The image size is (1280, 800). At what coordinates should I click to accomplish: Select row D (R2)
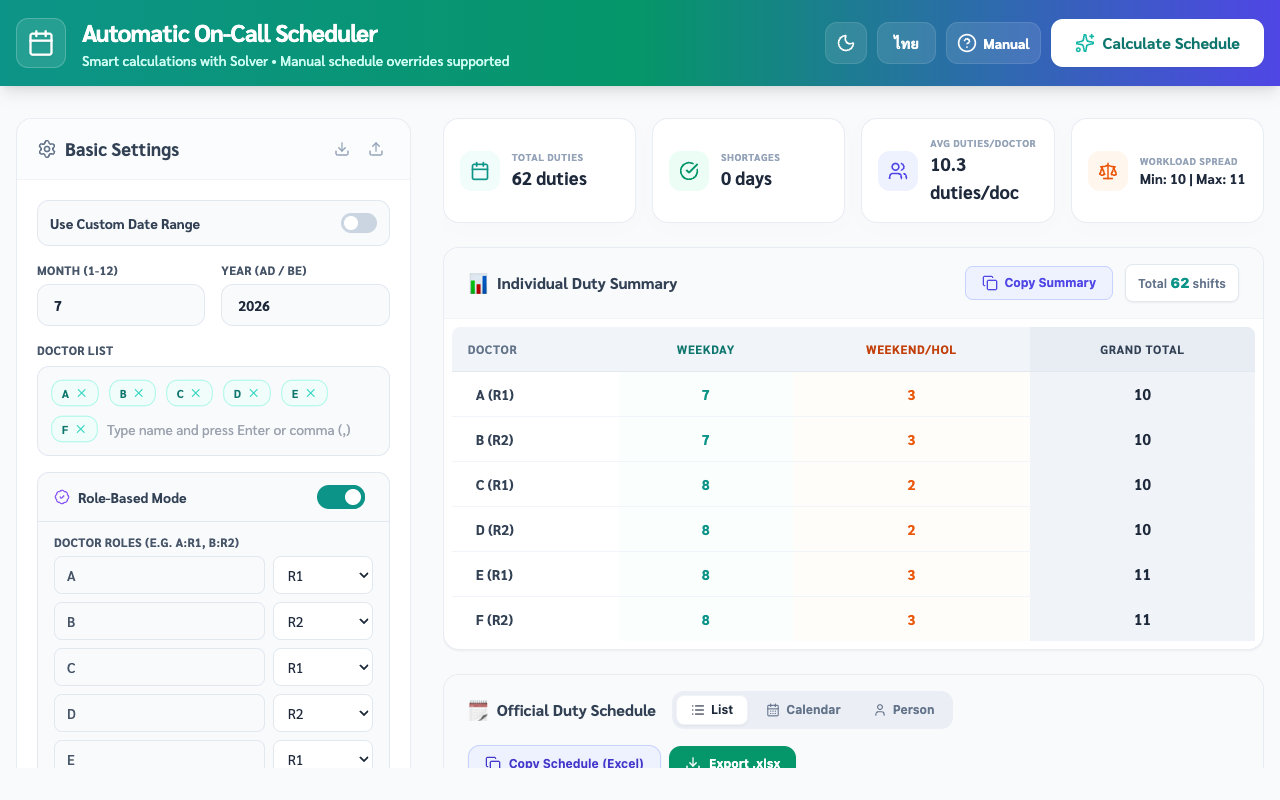[853, 530]
